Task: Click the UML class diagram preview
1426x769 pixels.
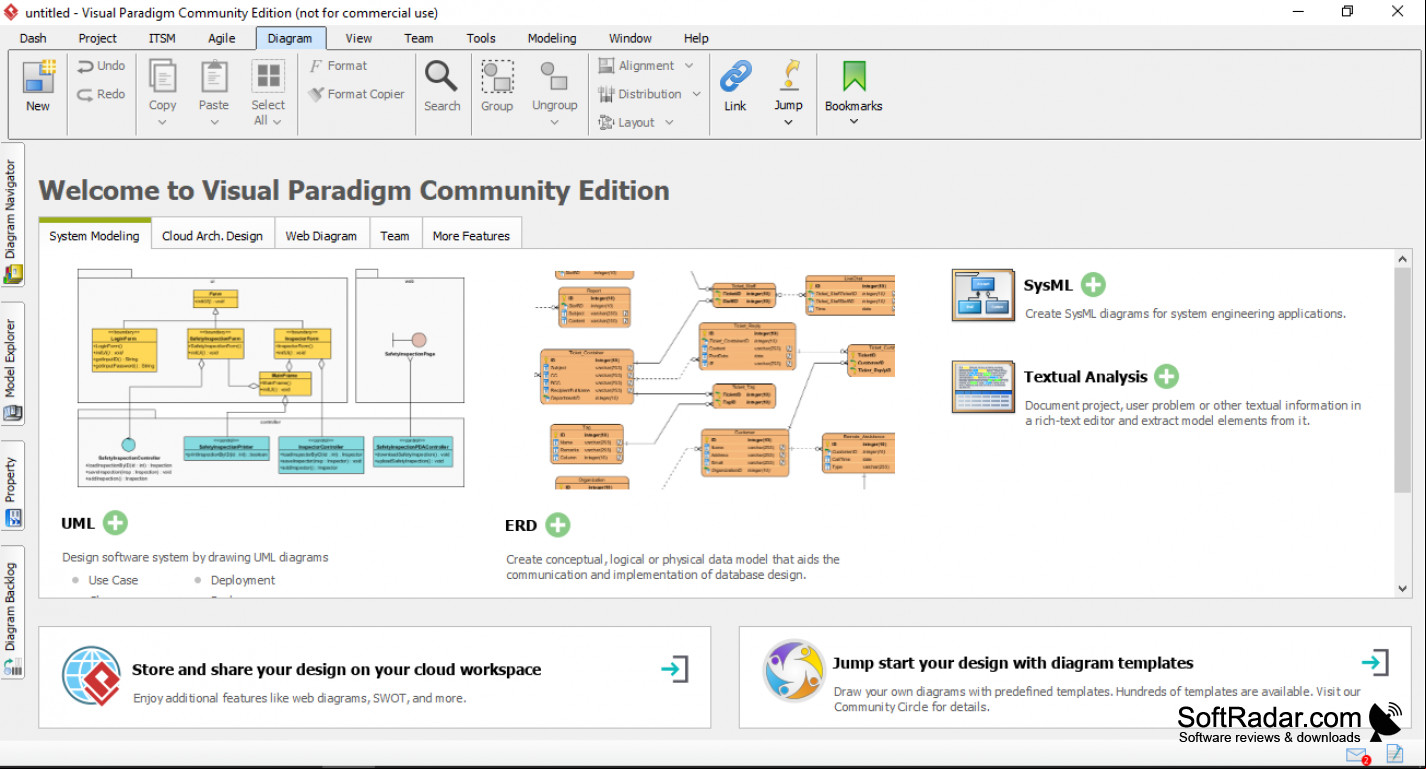Action: [x=270, y=378]
